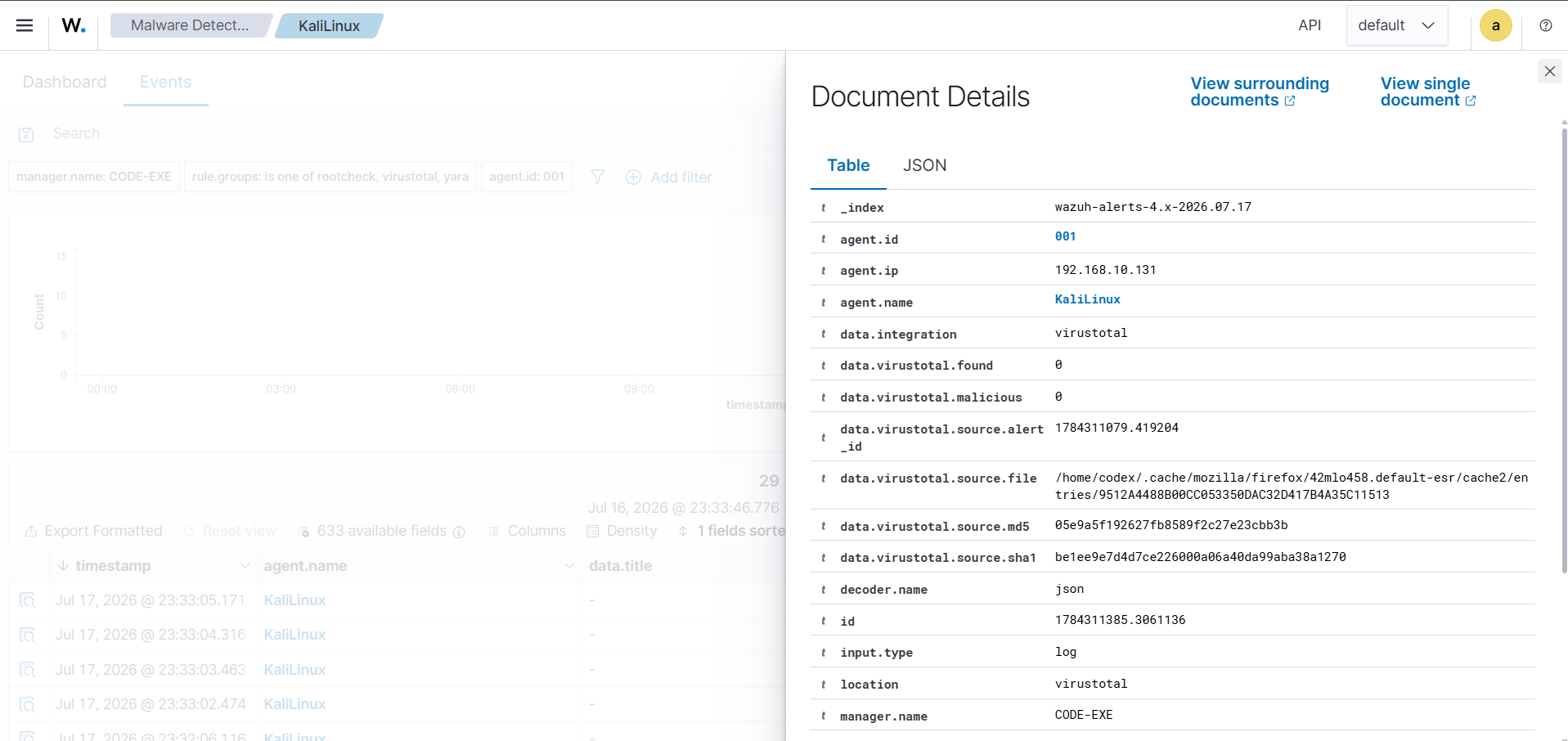Focus the Search query input
This screenshot has width=1568, height=741.
(413, 133)
